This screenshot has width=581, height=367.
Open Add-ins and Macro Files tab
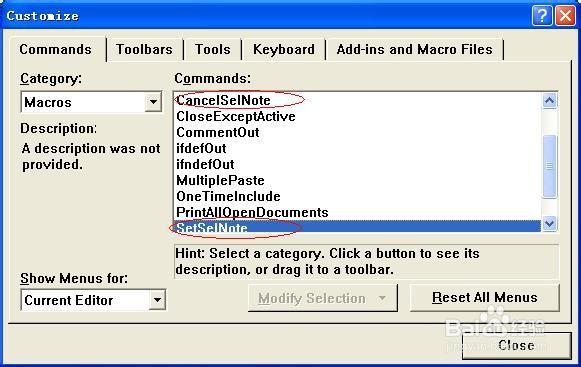(x=414, y=49)
